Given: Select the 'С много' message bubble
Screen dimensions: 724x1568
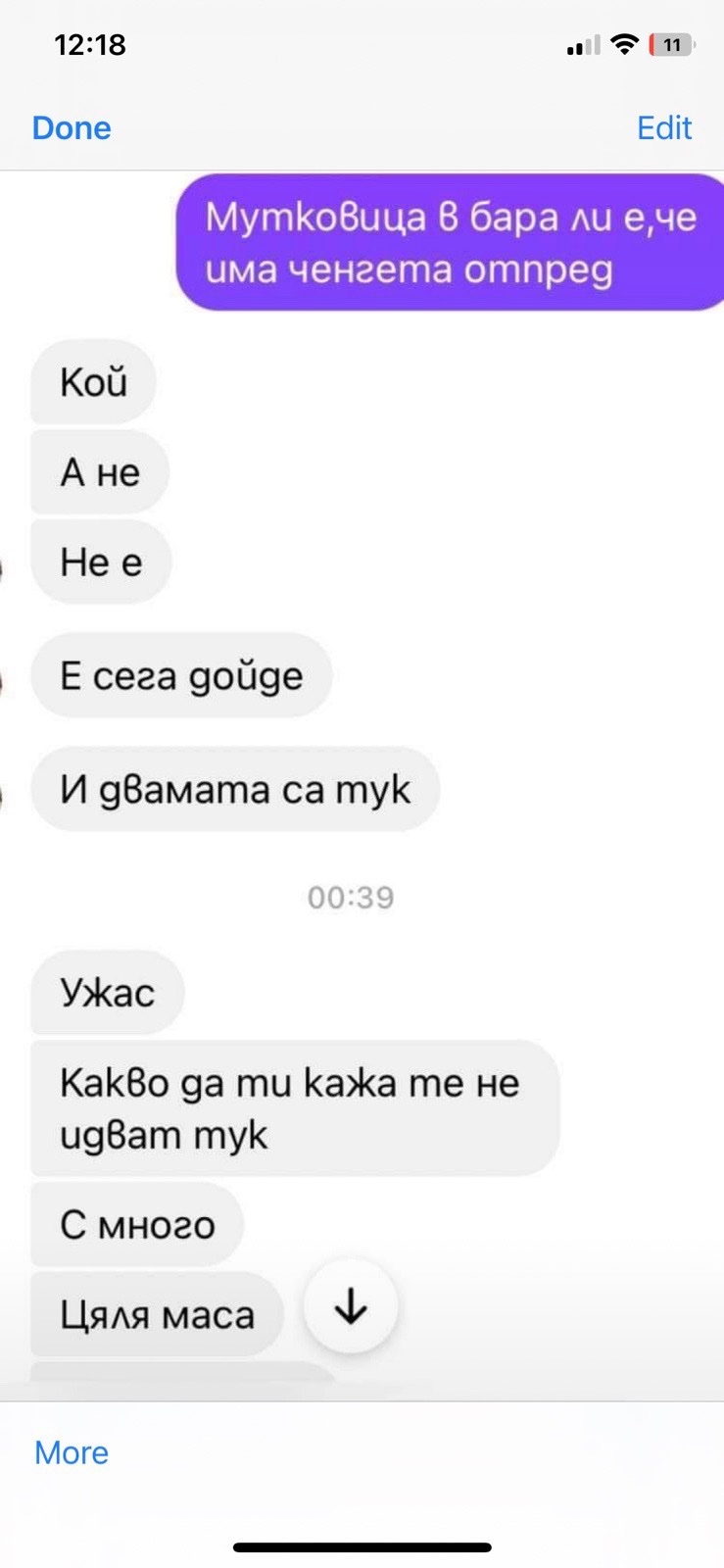Looking at the screenshot, I should pyautogui.click(x=137, y=1225).
